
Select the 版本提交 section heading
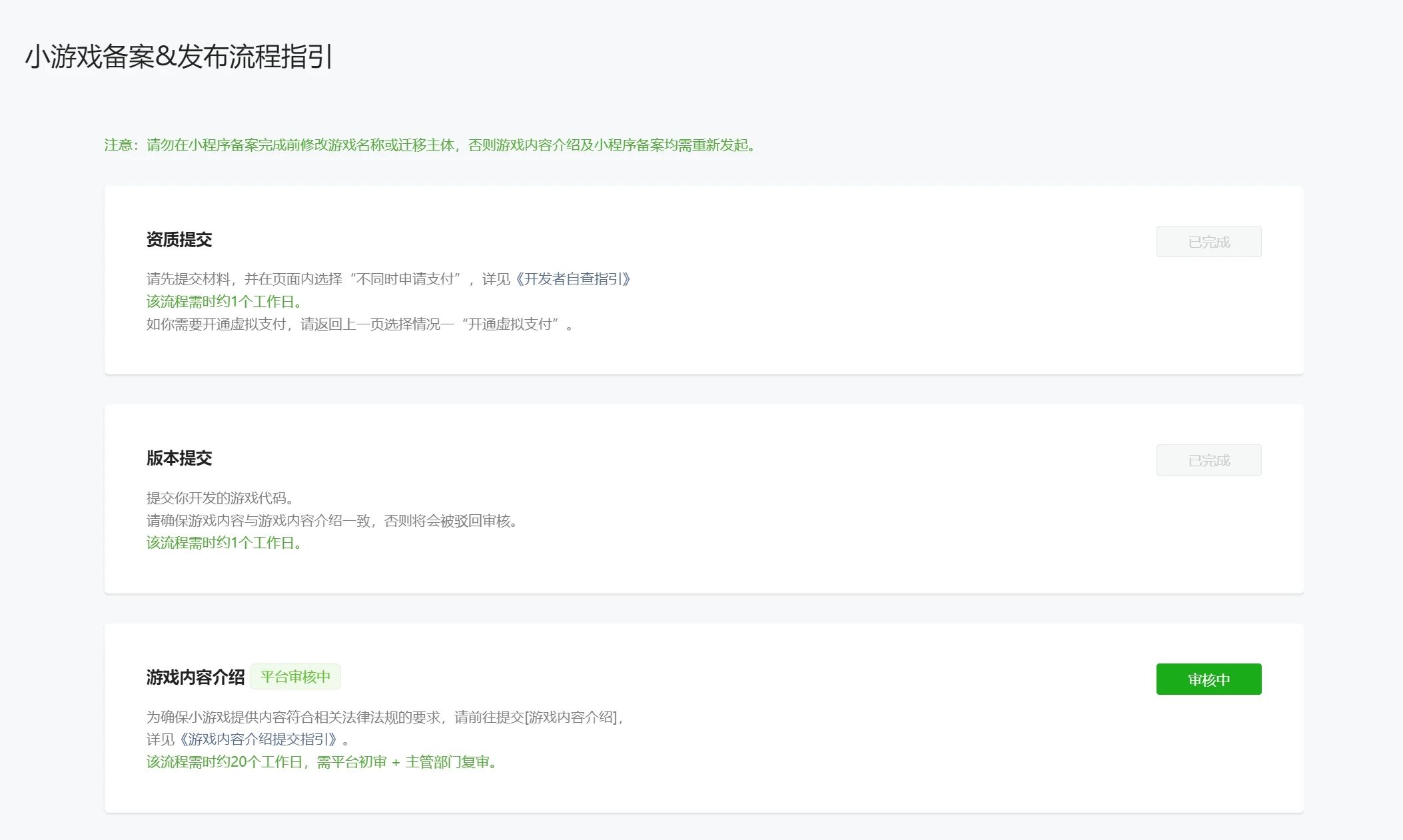coord(179,458)
